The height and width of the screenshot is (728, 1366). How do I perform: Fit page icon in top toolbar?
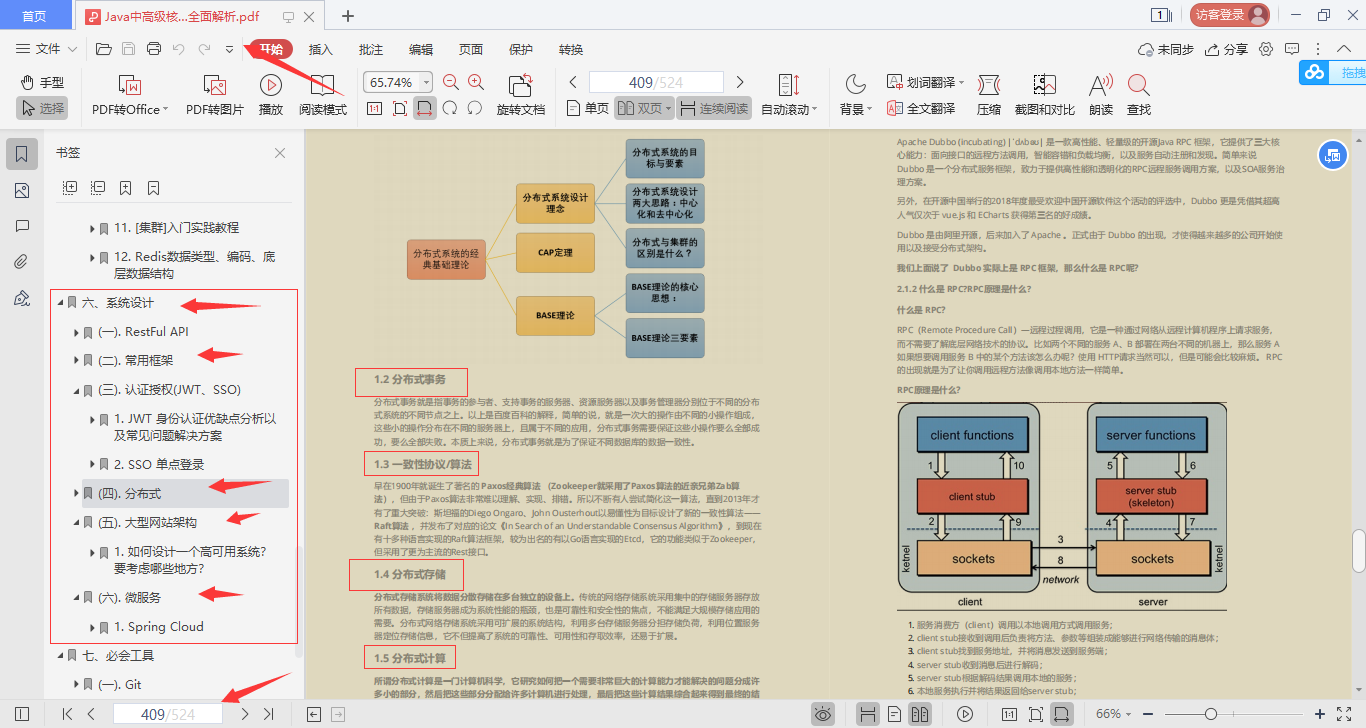pos(399,108)
